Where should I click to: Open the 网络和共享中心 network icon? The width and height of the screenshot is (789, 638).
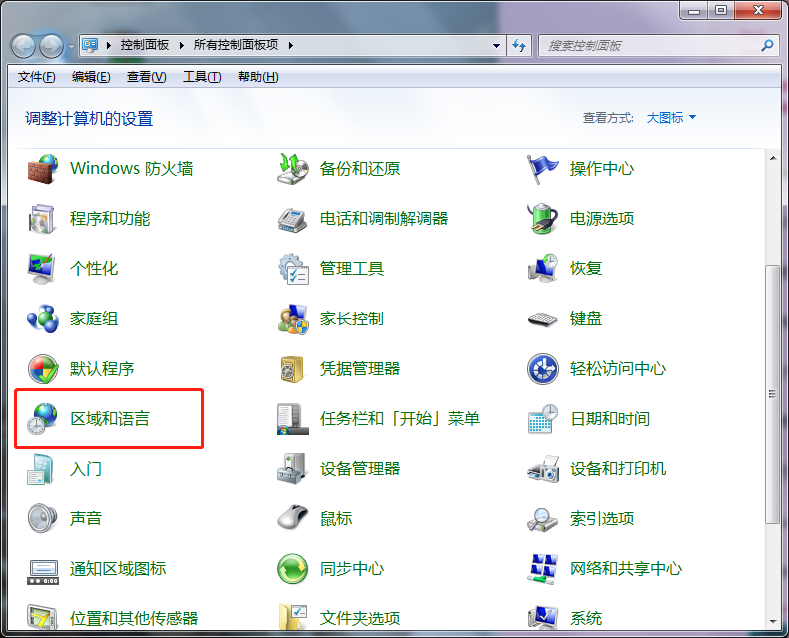click(x=542, y=569)
